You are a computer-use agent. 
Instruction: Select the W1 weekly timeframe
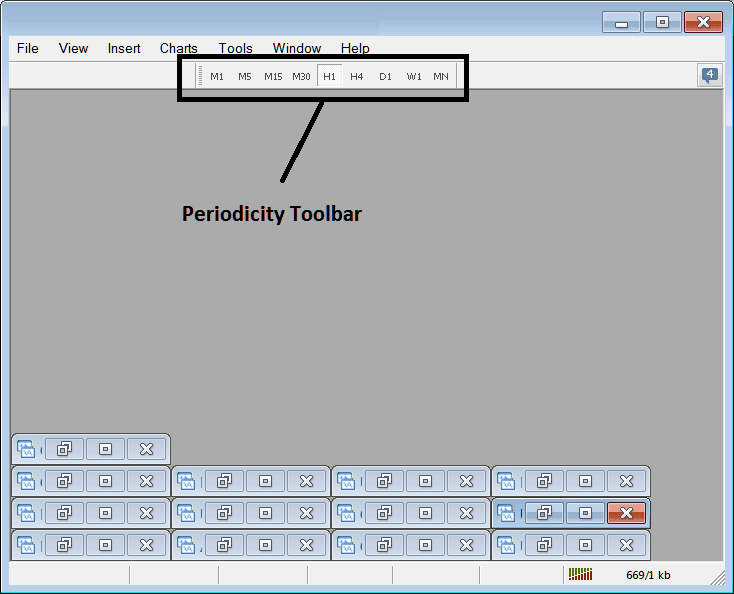click(413, 76)
